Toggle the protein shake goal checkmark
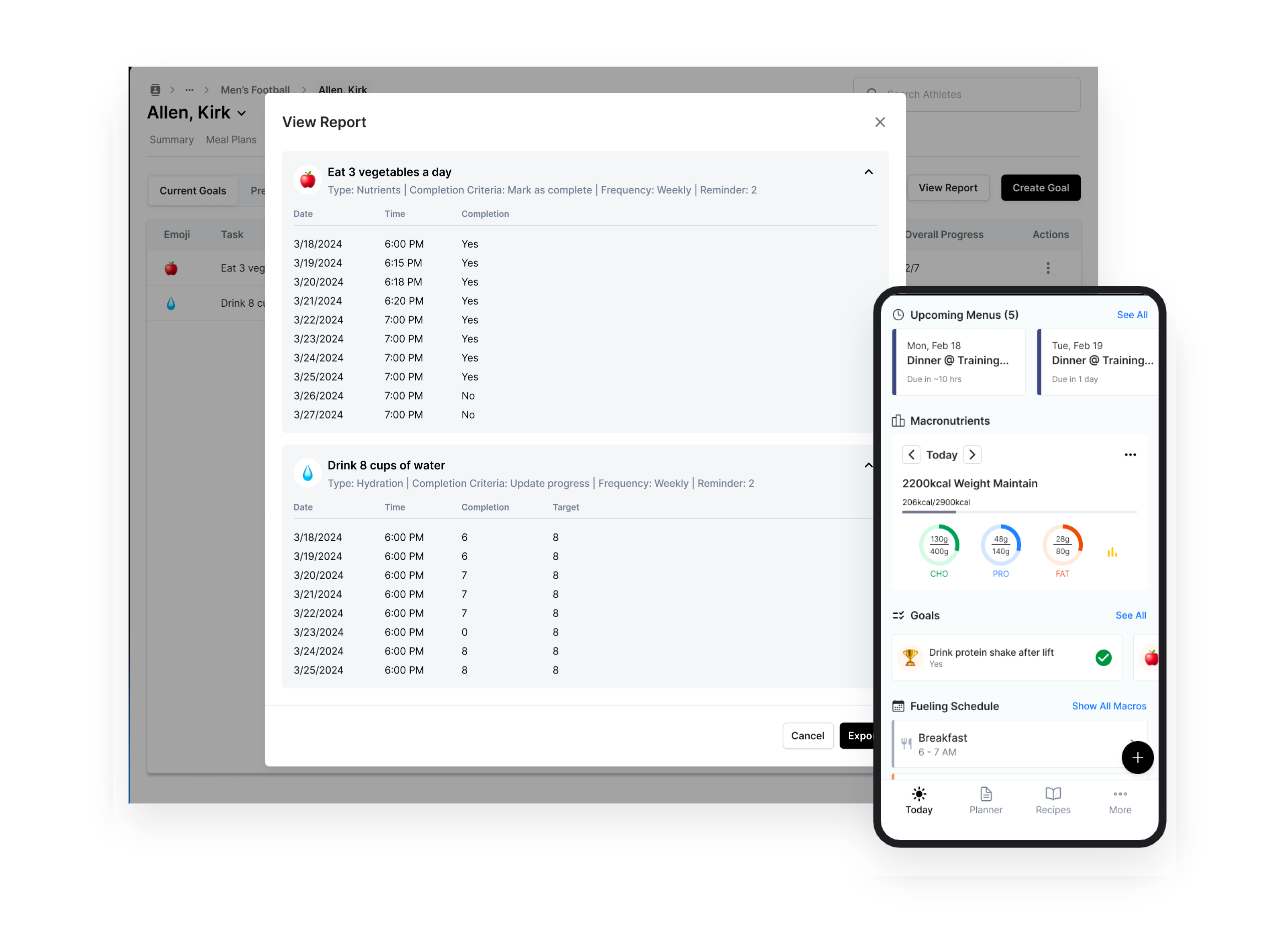1278x936 pixels. (x=1104, y=658)
